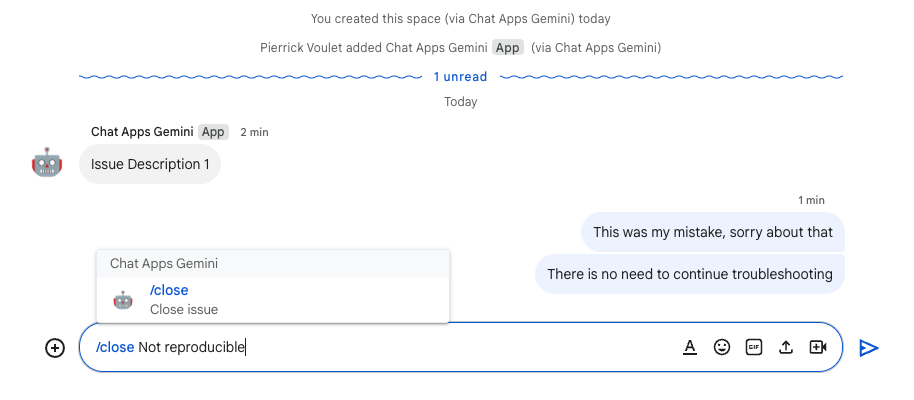Click the App badge next to sender name
This screenshot has height=400, width=914.
point(213,132)
